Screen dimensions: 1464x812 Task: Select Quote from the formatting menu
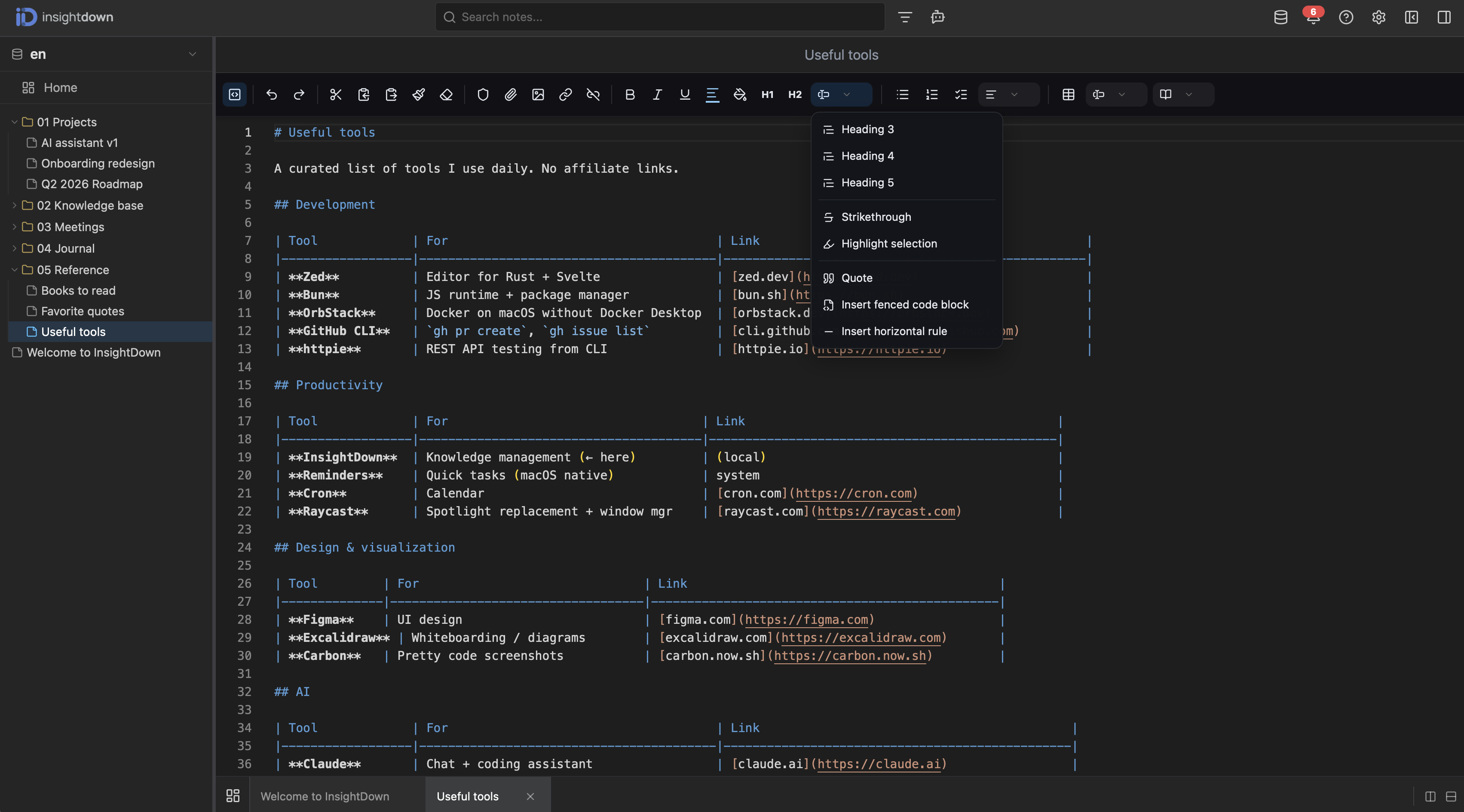coord(907,278)
